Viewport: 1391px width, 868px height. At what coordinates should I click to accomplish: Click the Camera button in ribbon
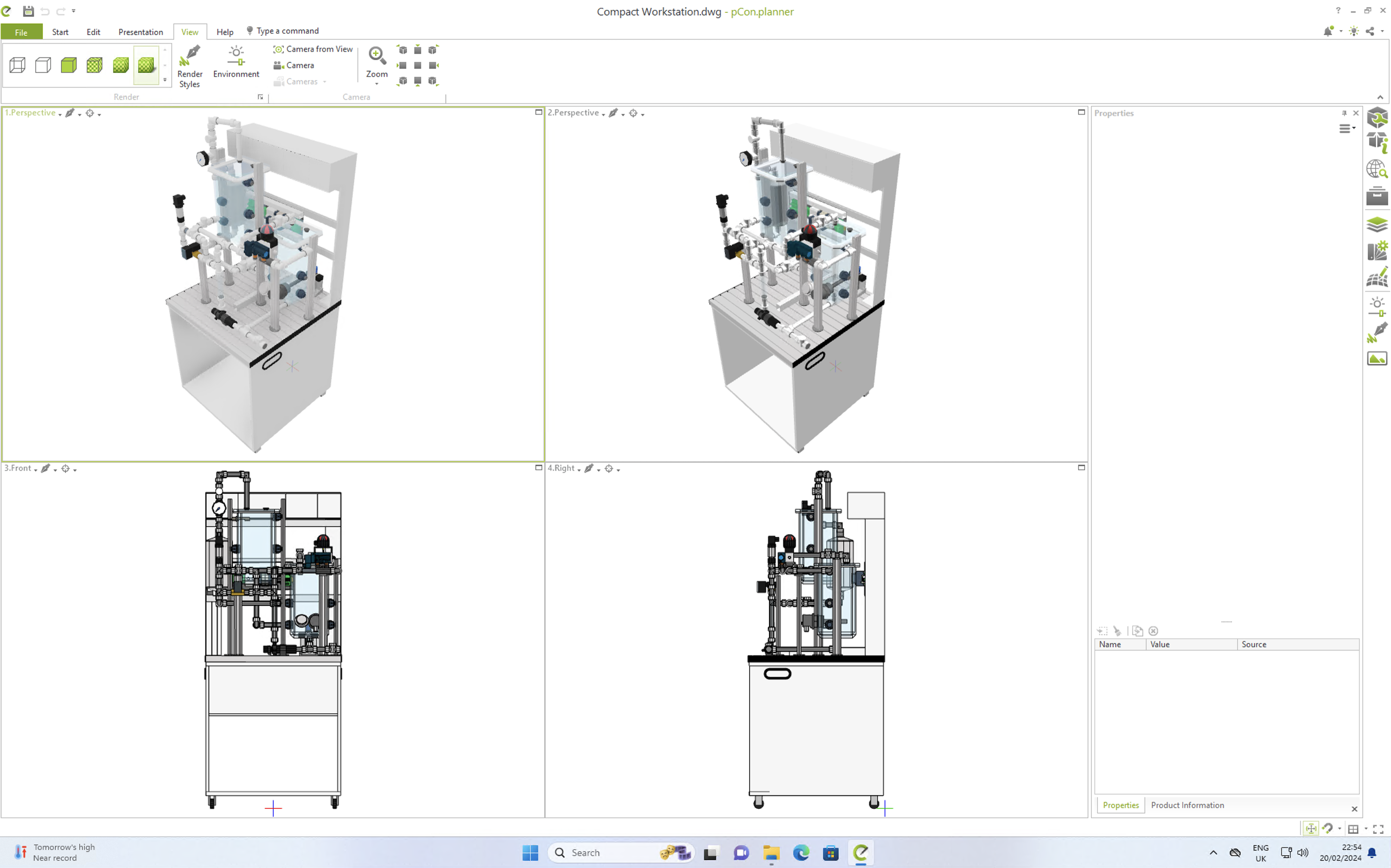[294, 65]
